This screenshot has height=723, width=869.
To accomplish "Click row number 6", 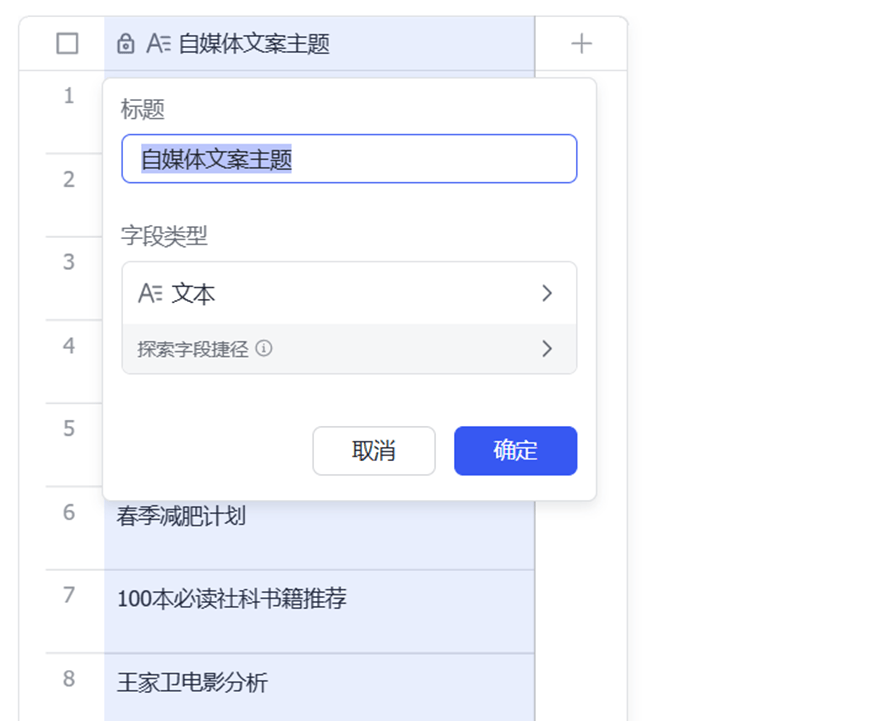I will (69, 512).
